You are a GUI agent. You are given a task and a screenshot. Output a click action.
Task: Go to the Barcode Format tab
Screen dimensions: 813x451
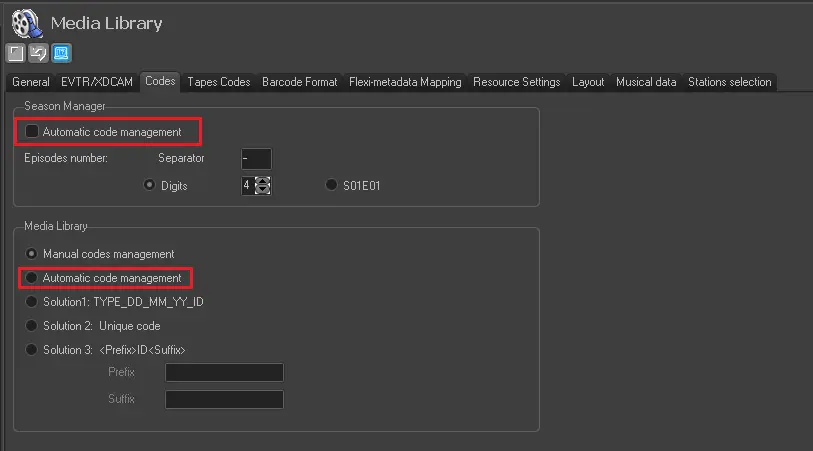coord(299,82)
